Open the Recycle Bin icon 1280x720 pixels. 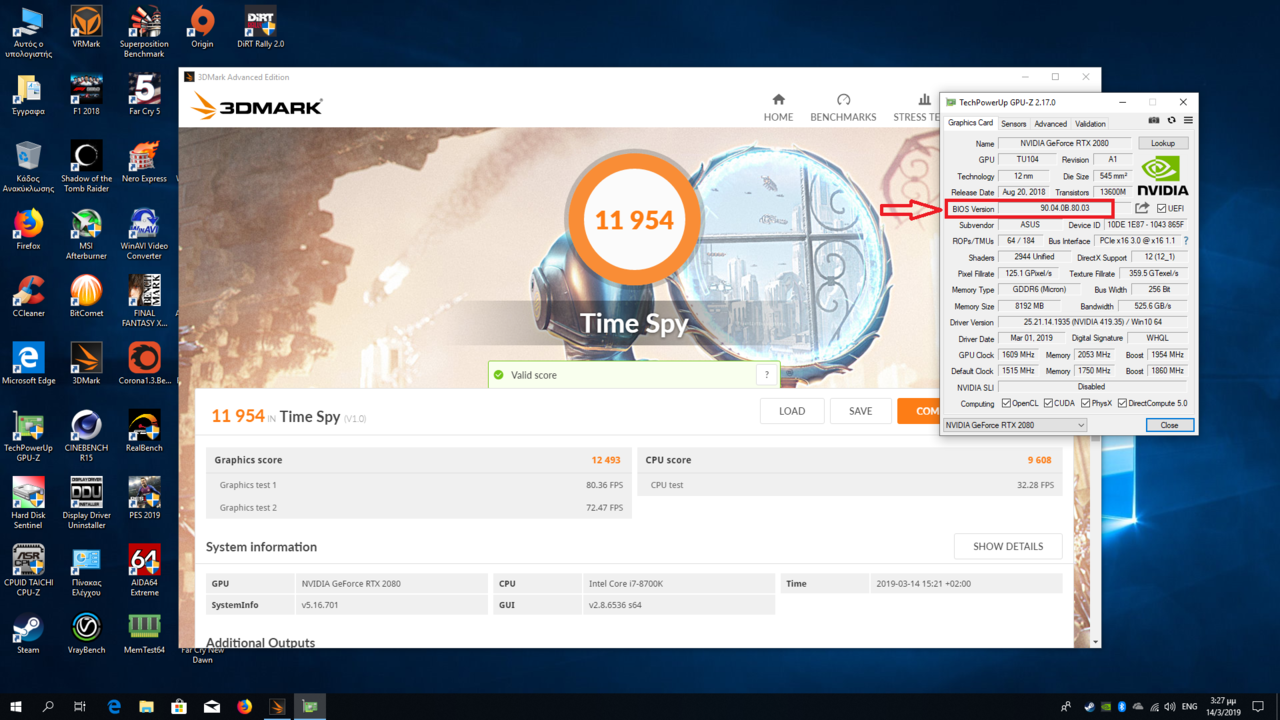28,167
